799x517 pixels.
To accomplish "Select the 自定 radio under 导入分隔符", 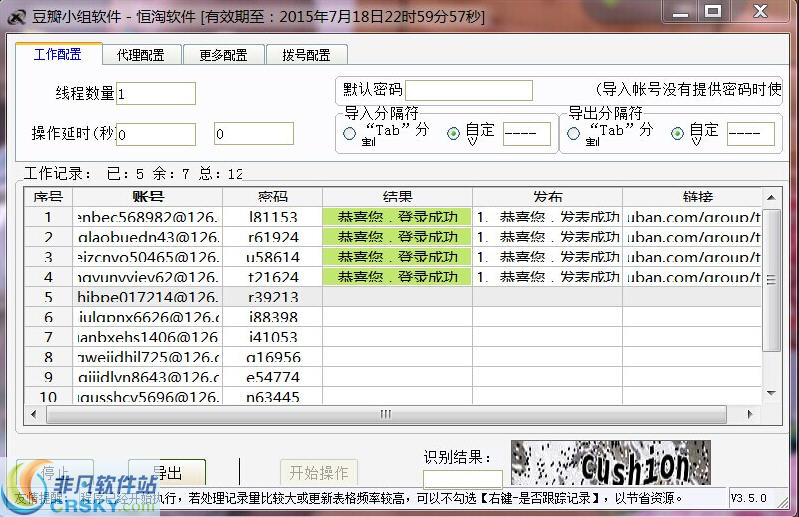I will click(x=453, y=134).
